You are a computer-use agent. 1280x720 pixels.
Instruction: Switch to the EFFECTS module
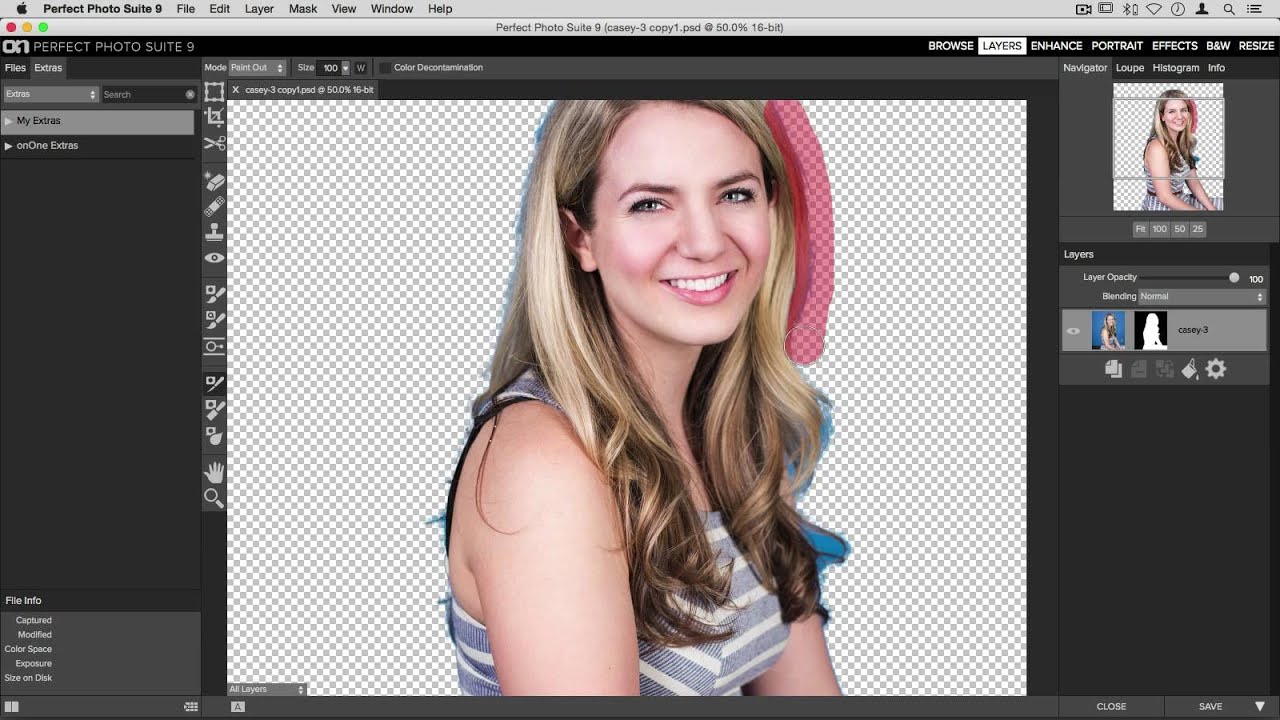[1175, 46]
